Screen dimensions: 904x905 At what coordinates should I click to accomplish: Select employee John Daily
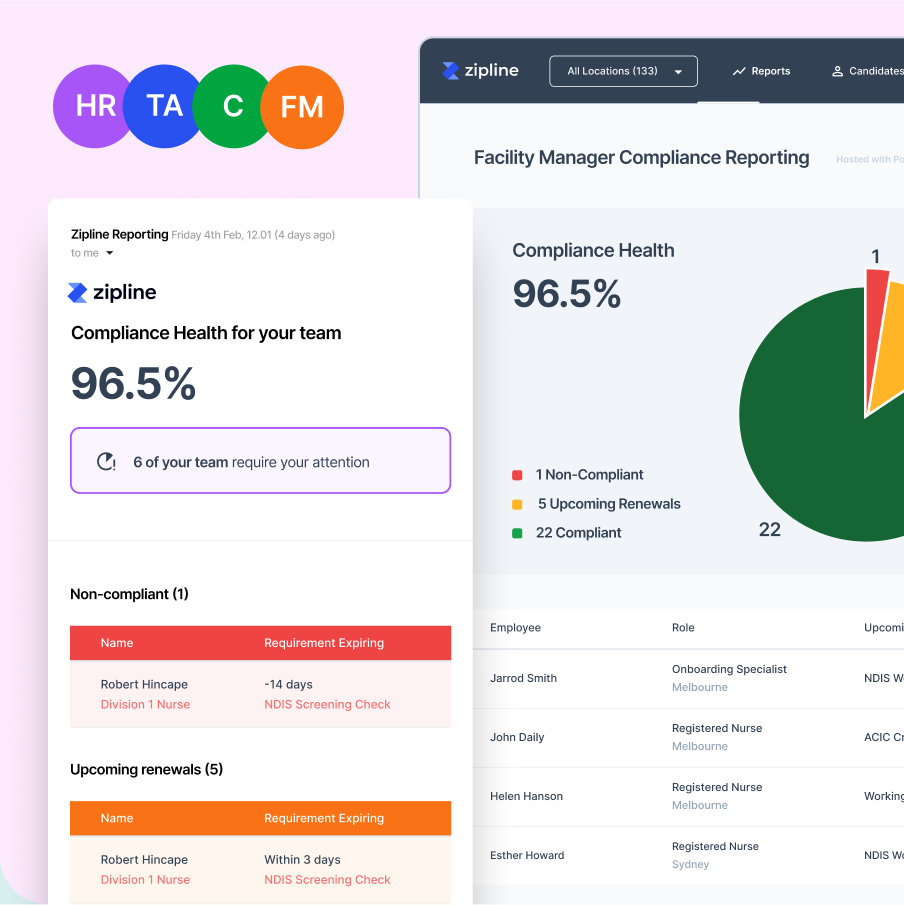point(517,737)
